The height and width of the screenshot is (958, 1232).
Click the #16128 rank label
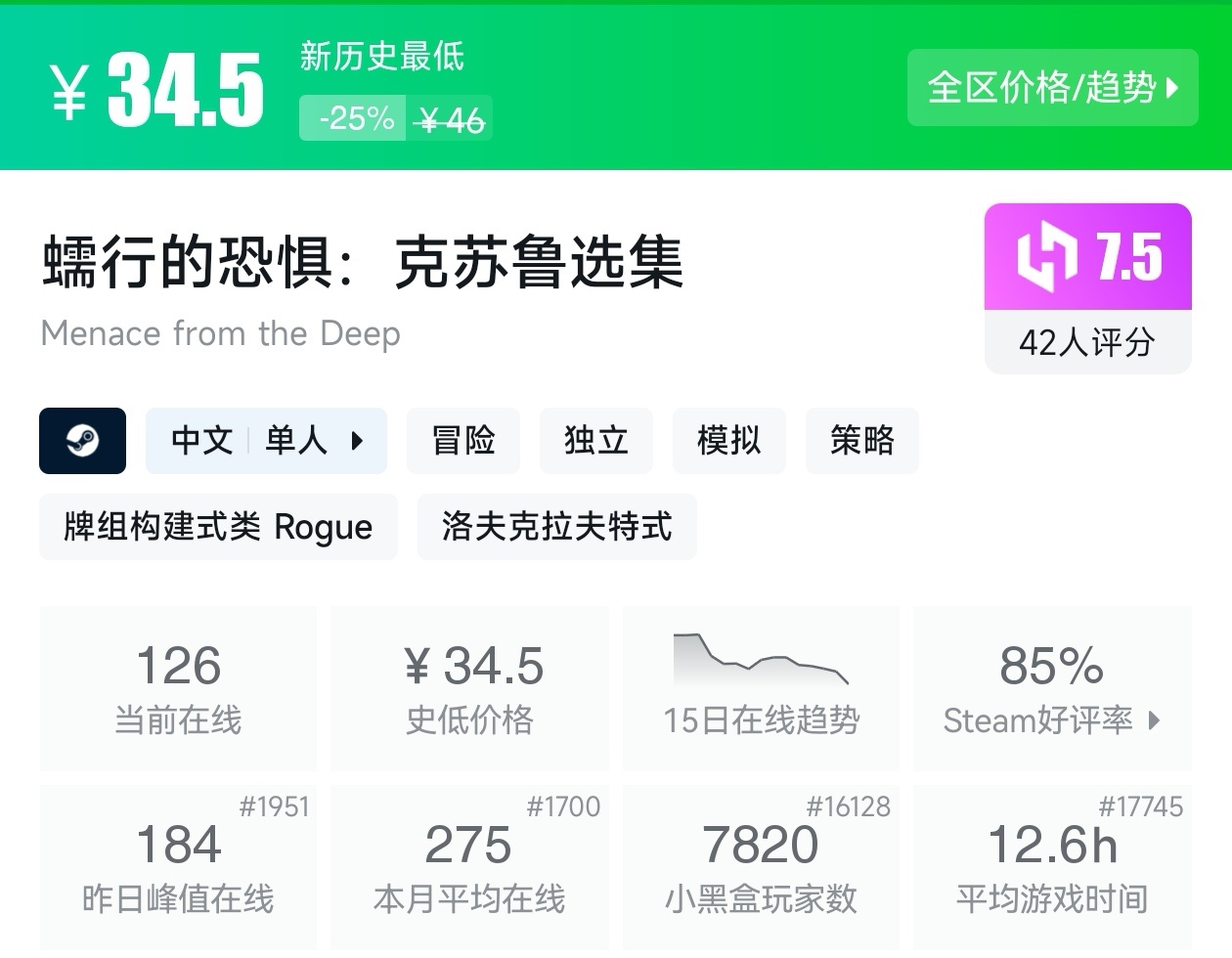click(x=849, y=806)
